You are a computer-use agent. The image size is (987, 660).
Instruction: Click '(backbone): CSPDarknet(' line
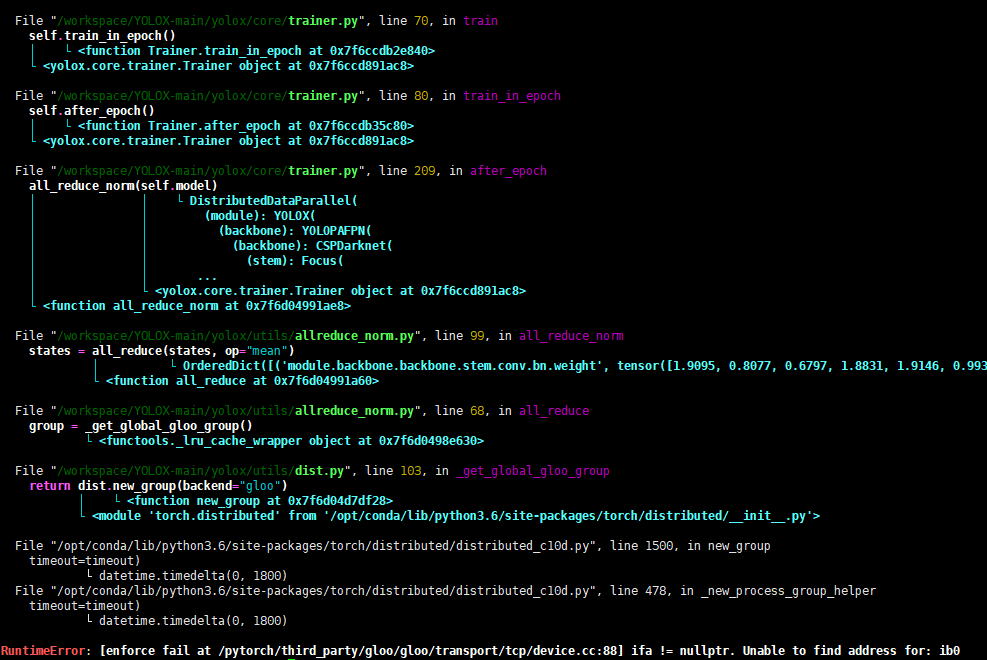(x=312, y=246)
